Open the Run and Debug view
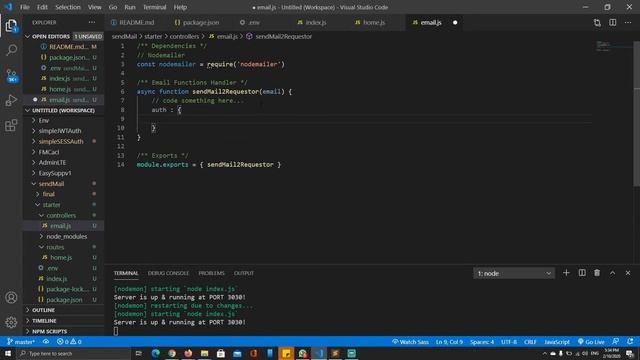Viewport: 640px width, 360px height. (11, 100)
